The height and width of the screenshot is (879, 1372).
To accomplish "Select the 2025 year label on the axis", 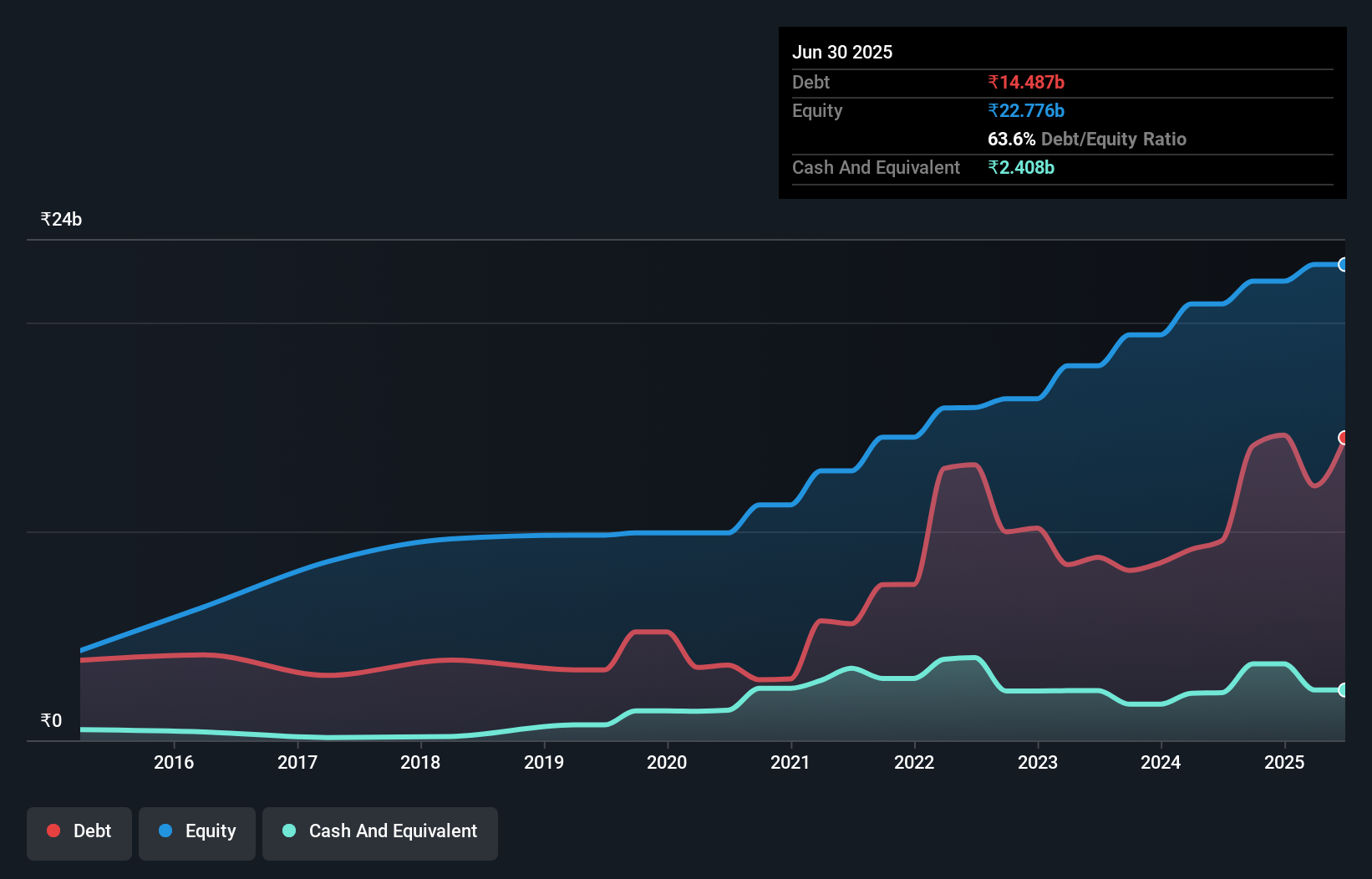I will click(1285, 762).
